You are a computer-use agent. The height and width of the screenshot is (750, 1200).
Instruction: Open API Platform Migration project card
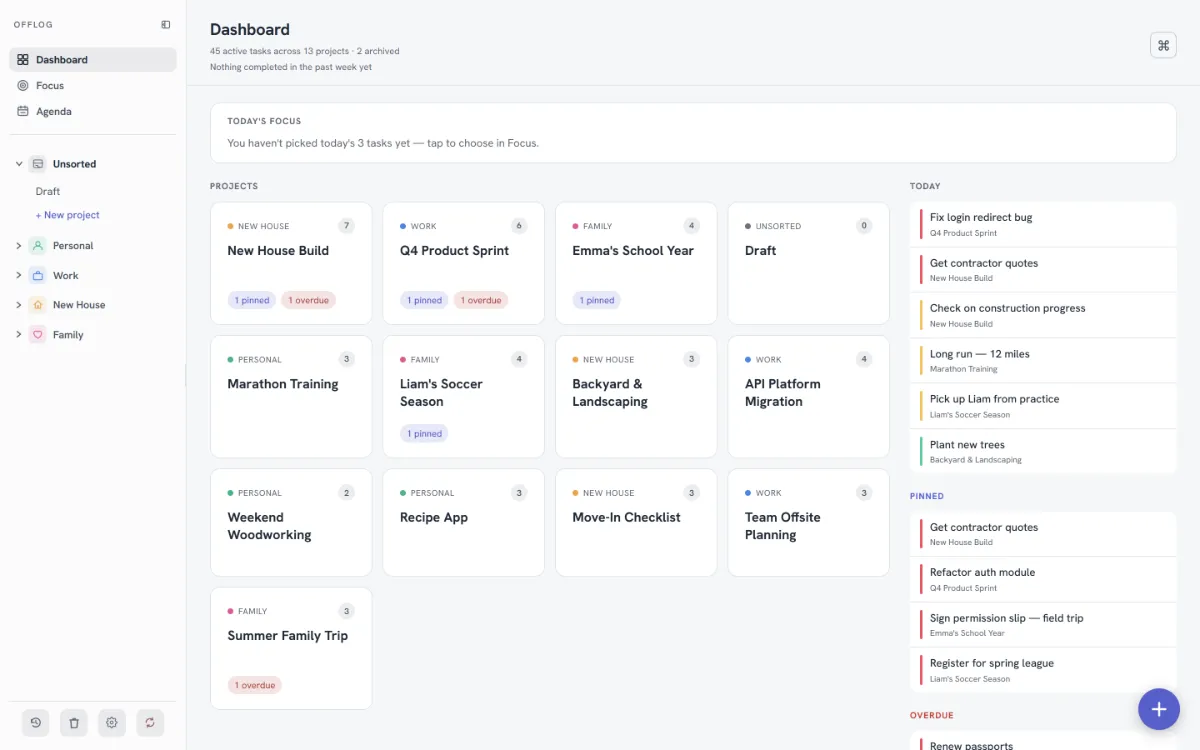[808, 397]
